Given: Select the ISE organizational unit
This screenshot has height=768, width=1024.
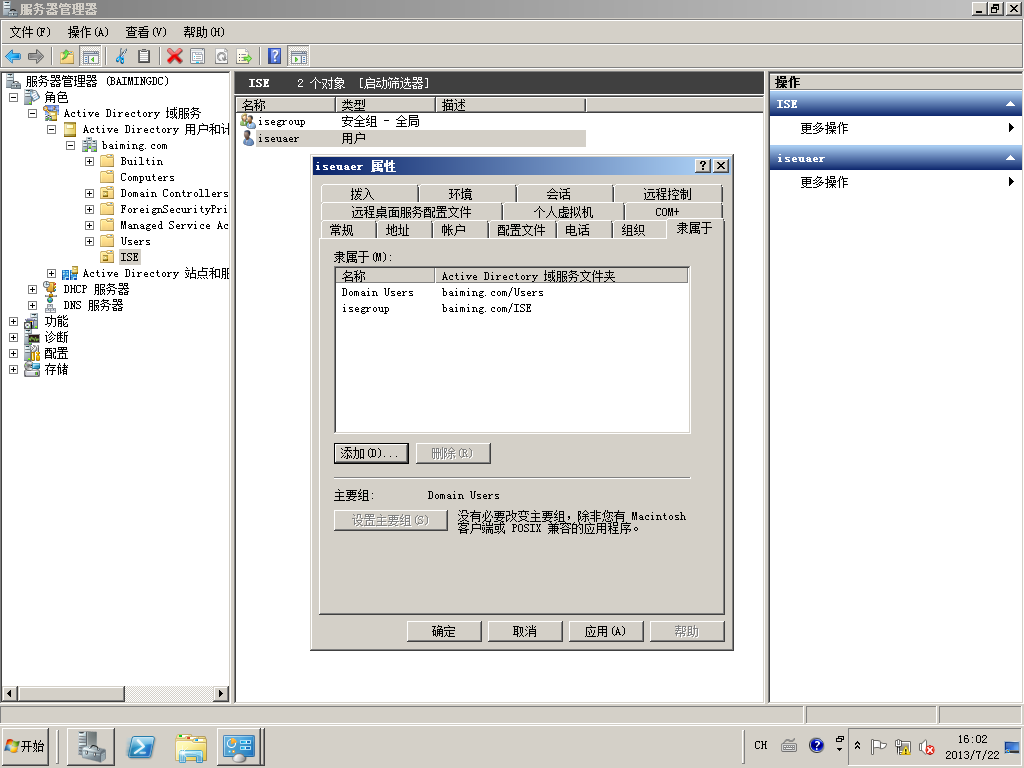Looking at the screenshot, I should pyautogui.click(x=129, y=257).
